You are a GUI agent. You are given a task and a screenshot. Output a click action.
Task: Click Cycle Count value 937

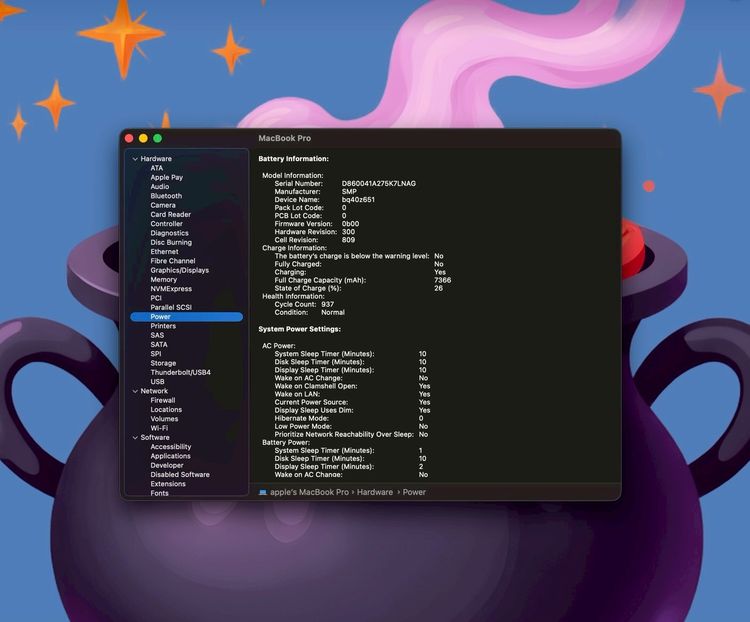(x=328, y=304)
